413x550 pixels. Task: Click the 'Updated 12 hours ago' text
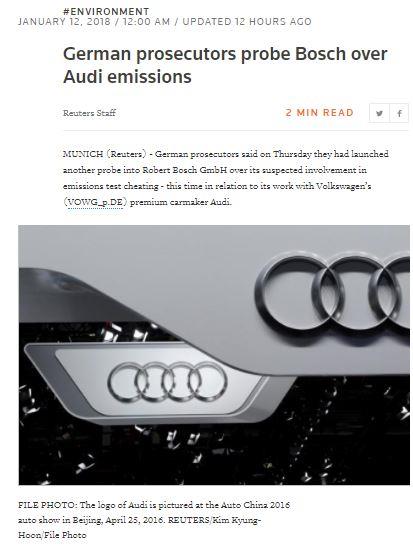click(247, 22)
